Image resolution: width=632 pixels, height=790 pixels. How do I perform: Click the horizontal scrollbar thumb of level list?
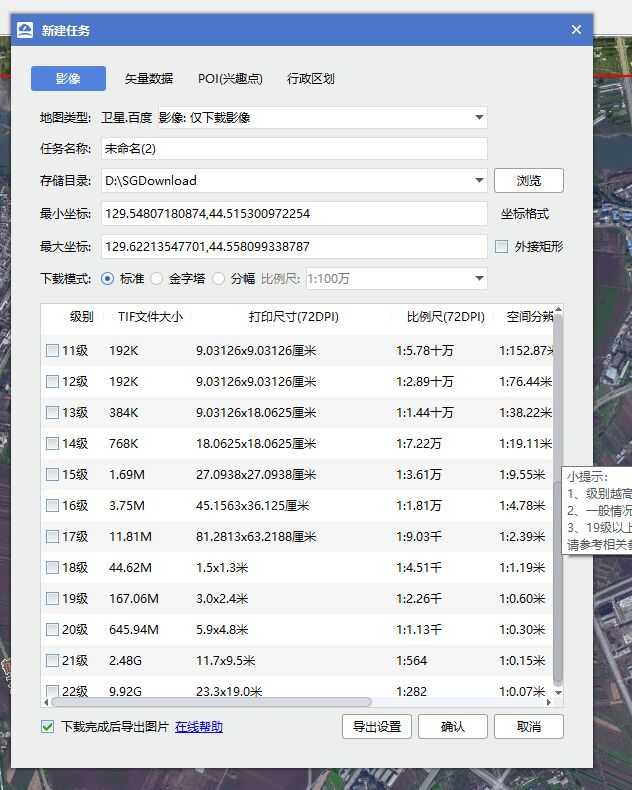click(x=211, y=702)
